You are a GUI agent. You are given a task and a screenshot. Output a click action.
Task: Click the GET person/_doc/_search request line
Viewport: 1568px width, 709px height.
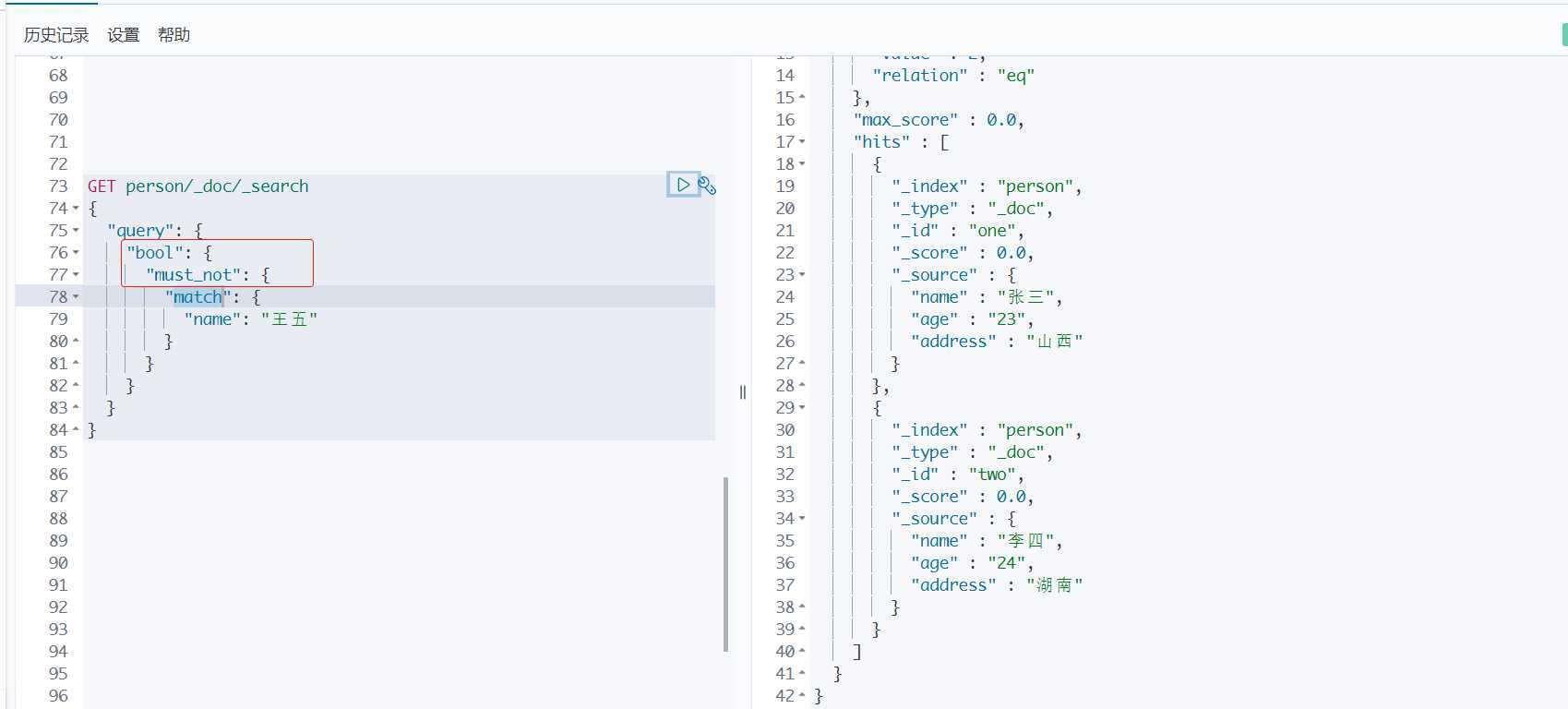198,186
